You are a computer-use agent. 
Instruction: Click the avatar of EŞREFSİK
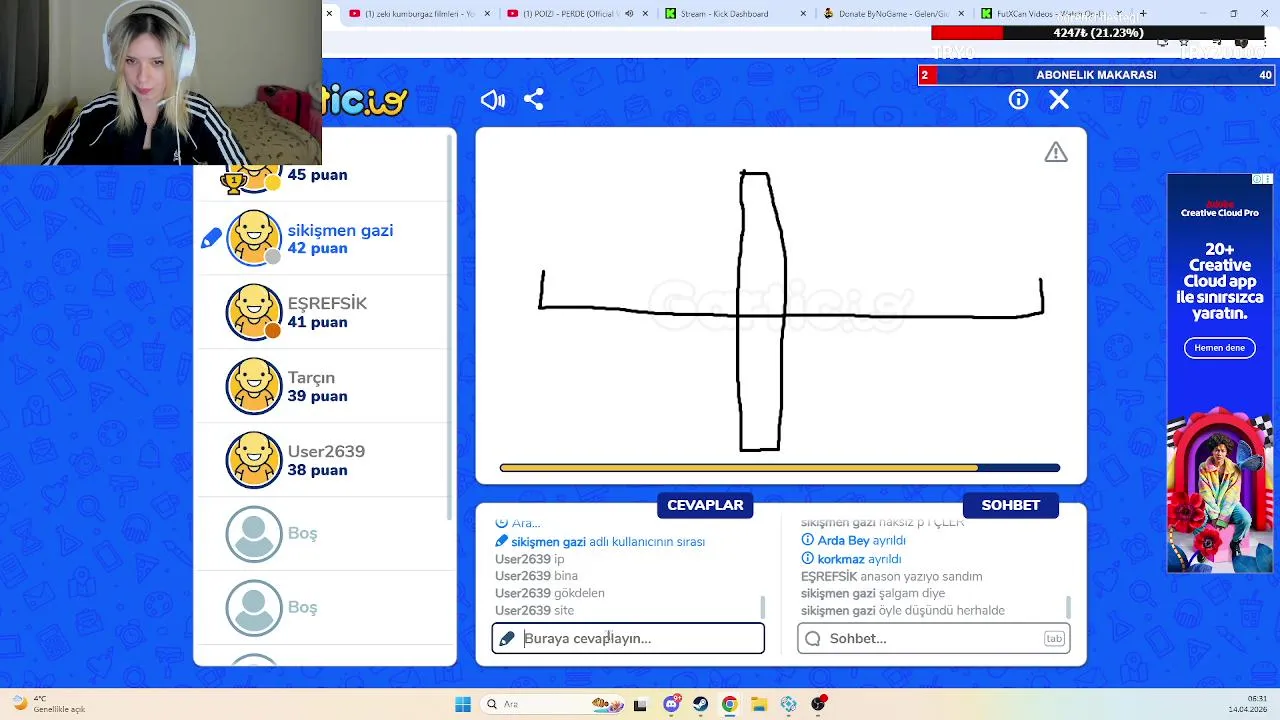tap(254, 312)
